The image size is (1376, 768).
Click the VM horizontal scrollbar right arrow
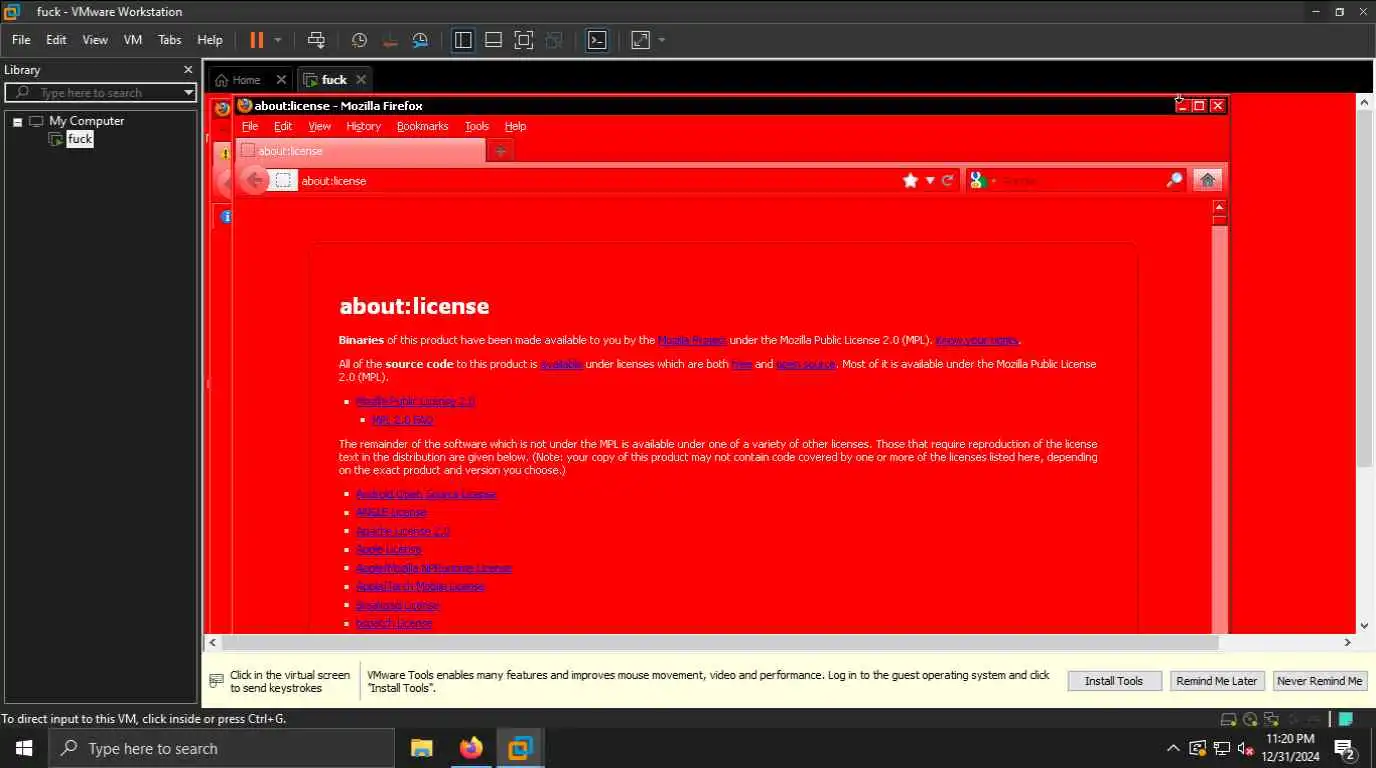coord(1347,642)
